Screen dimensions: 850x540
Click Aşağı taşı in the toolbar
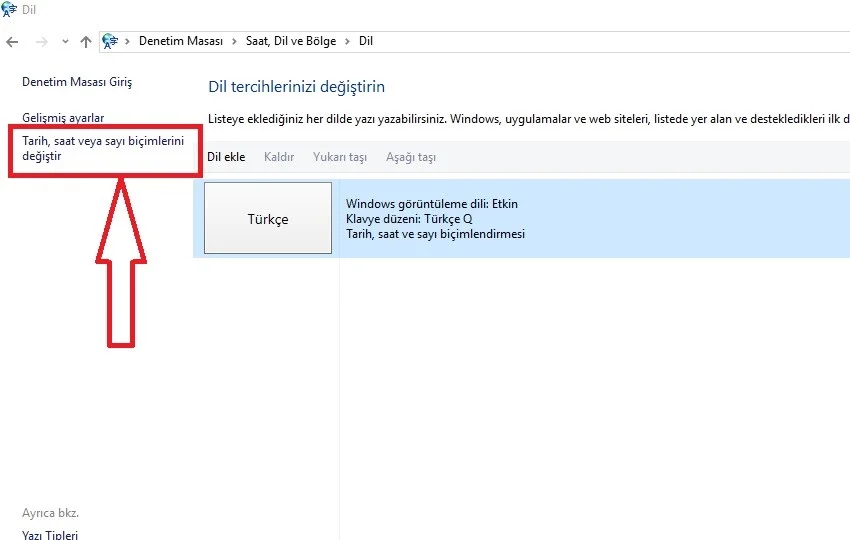[410, 157]
